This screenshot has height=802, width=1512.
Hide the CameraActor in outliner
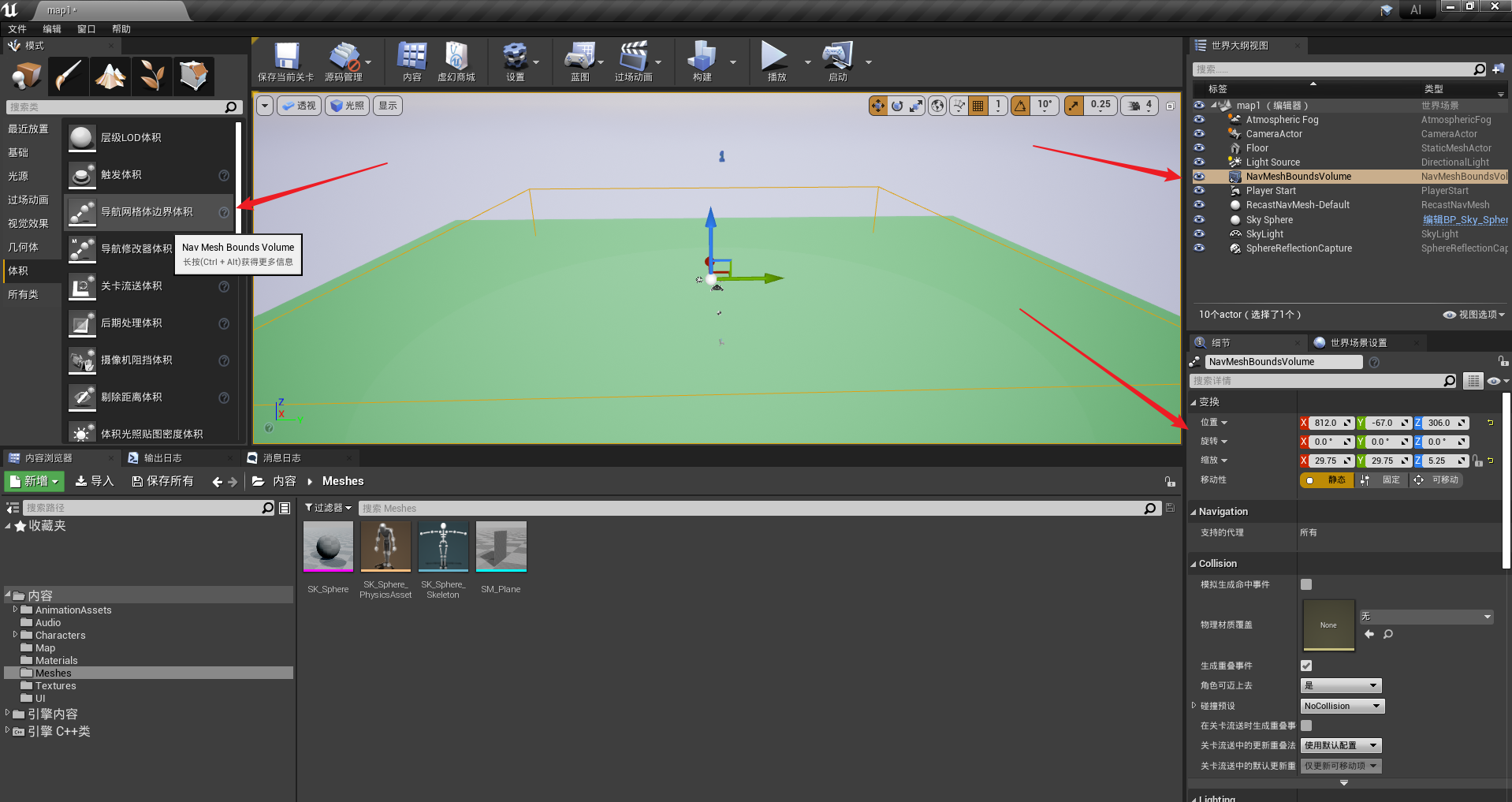pyautogui.click(x=1199, y=134)
